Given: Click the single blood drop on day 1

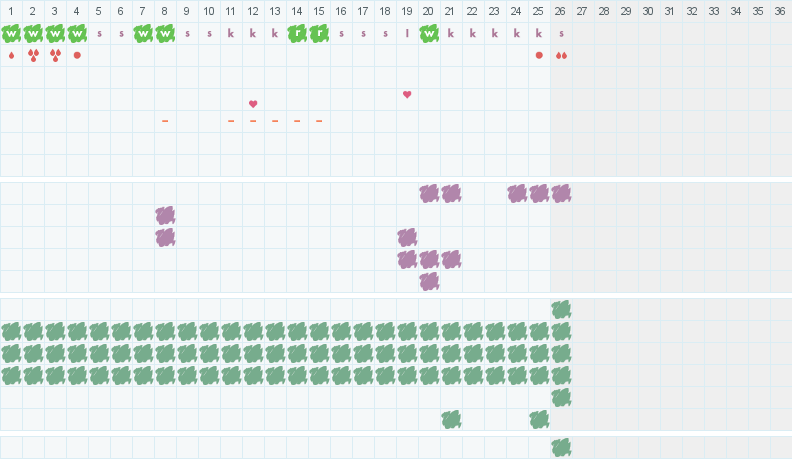Looking at the screenshot, I should pyautogui.click(x=11, y=55).
